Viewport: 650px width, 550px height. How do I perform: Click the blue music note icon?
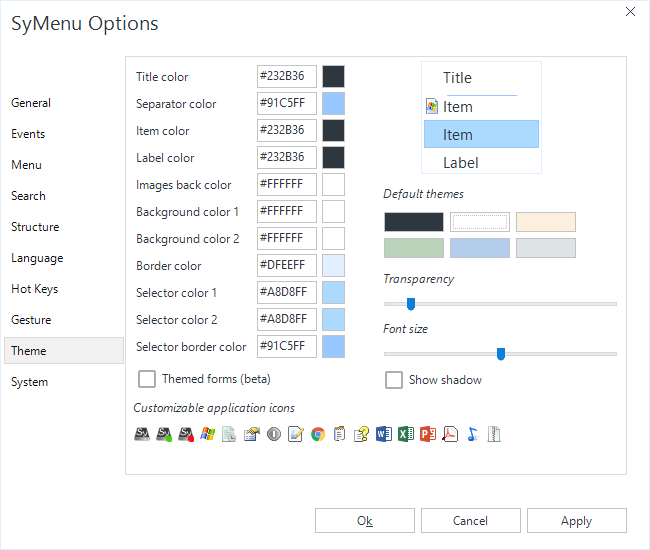tap(472, 434)
